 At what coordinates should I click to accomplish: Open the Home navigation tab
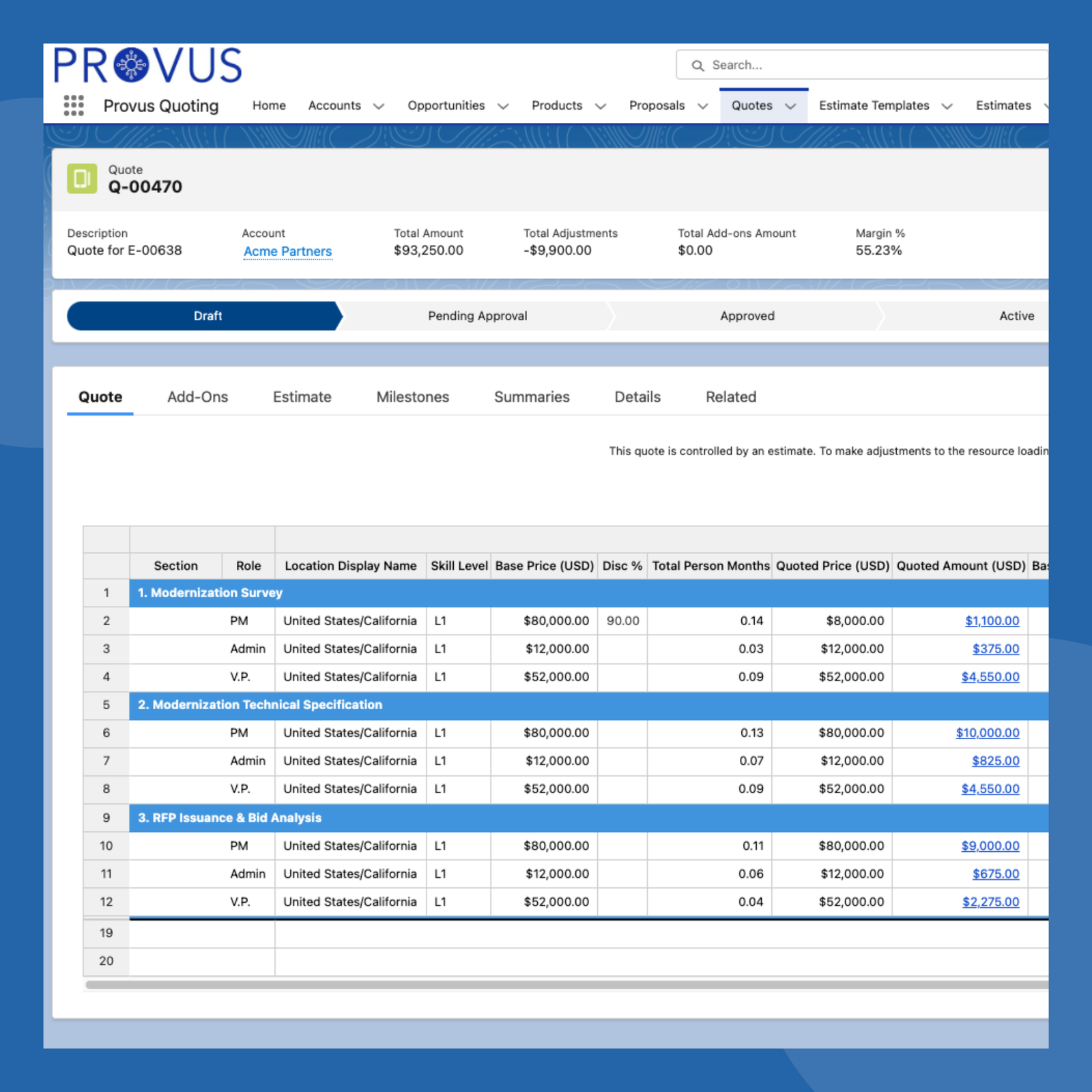269,106
